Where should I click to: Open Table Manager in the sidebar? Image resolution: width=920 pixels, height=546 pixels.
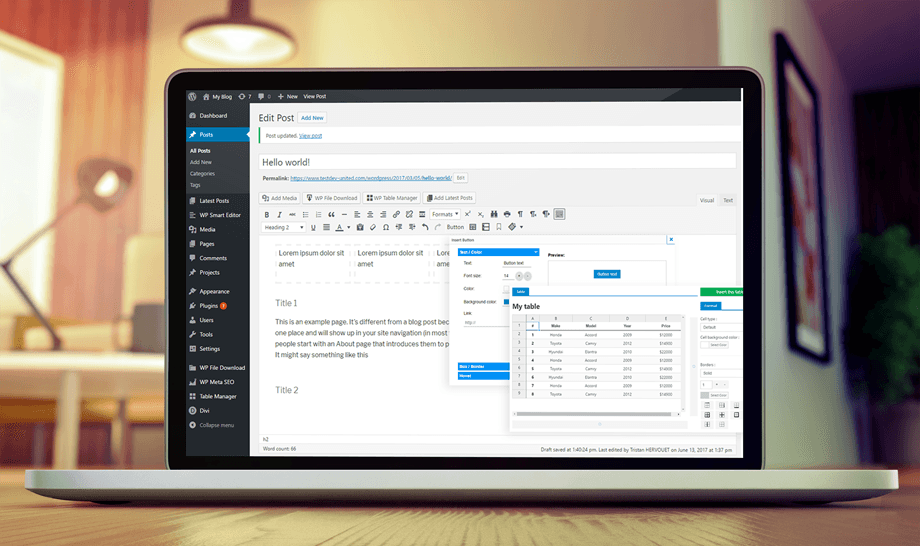tap(217, 396)
